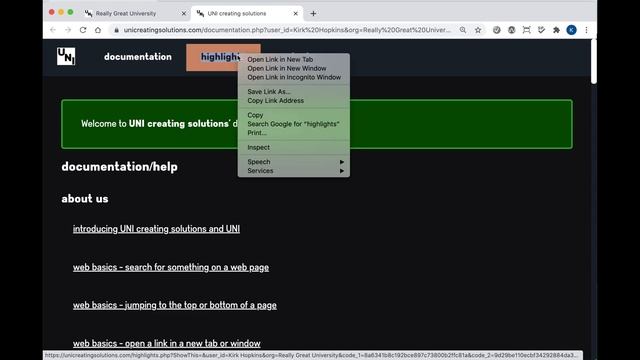
Task: Click the screen-capture extension icon
Action: coord(527,30)
